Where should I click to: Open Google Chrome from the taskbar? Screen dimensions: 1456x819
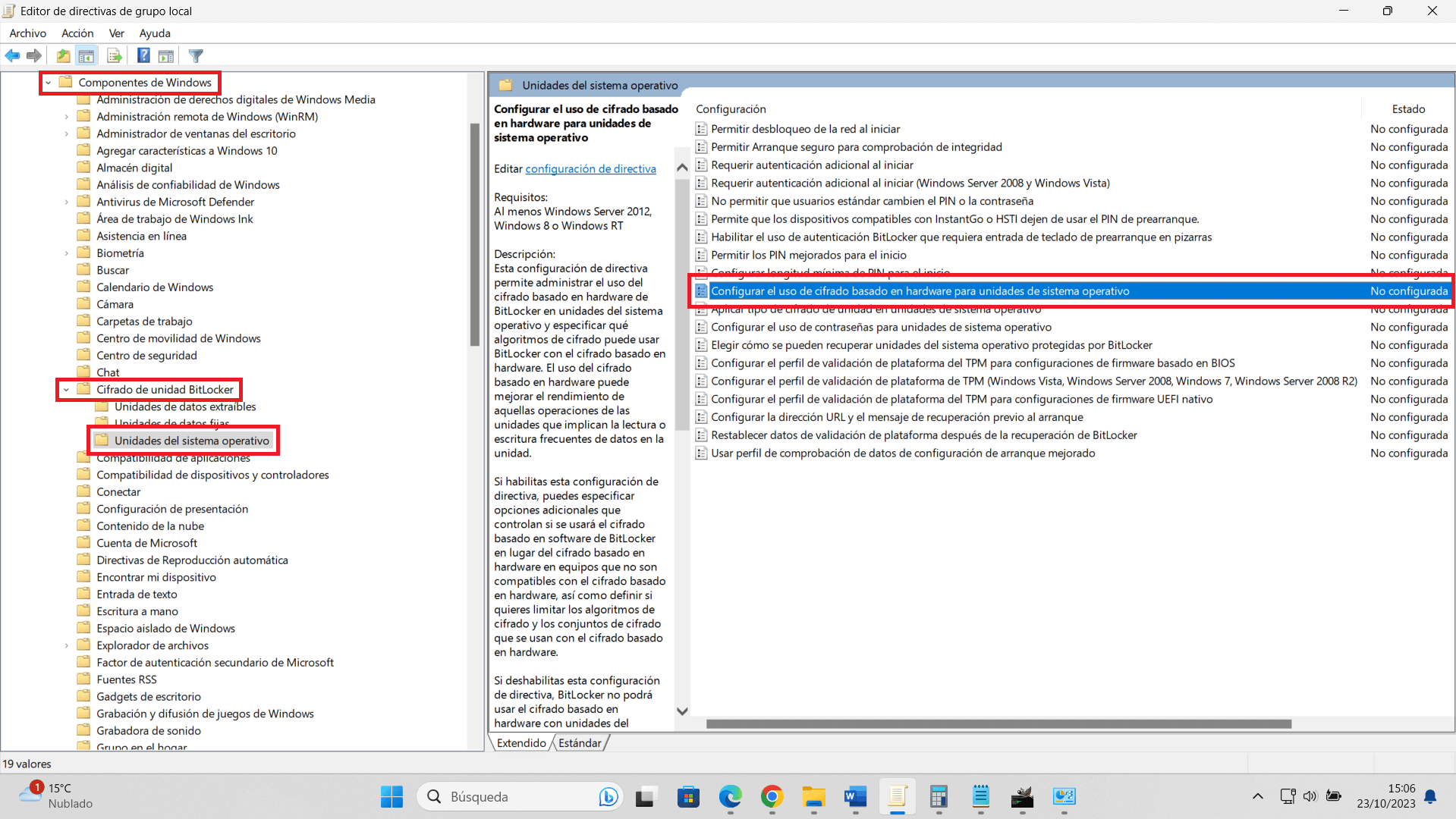(772, 796)
